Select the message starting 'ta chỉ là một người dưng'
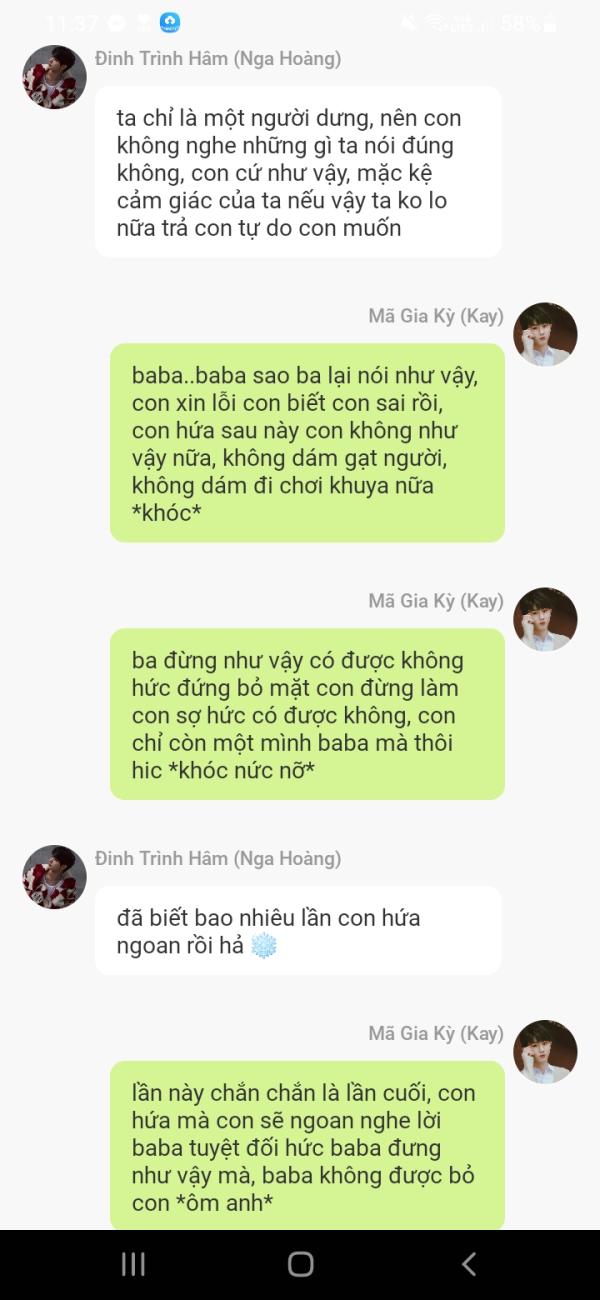Image resolution: width=600 pixels, height=1300 pixels. [x=298, y=172]
